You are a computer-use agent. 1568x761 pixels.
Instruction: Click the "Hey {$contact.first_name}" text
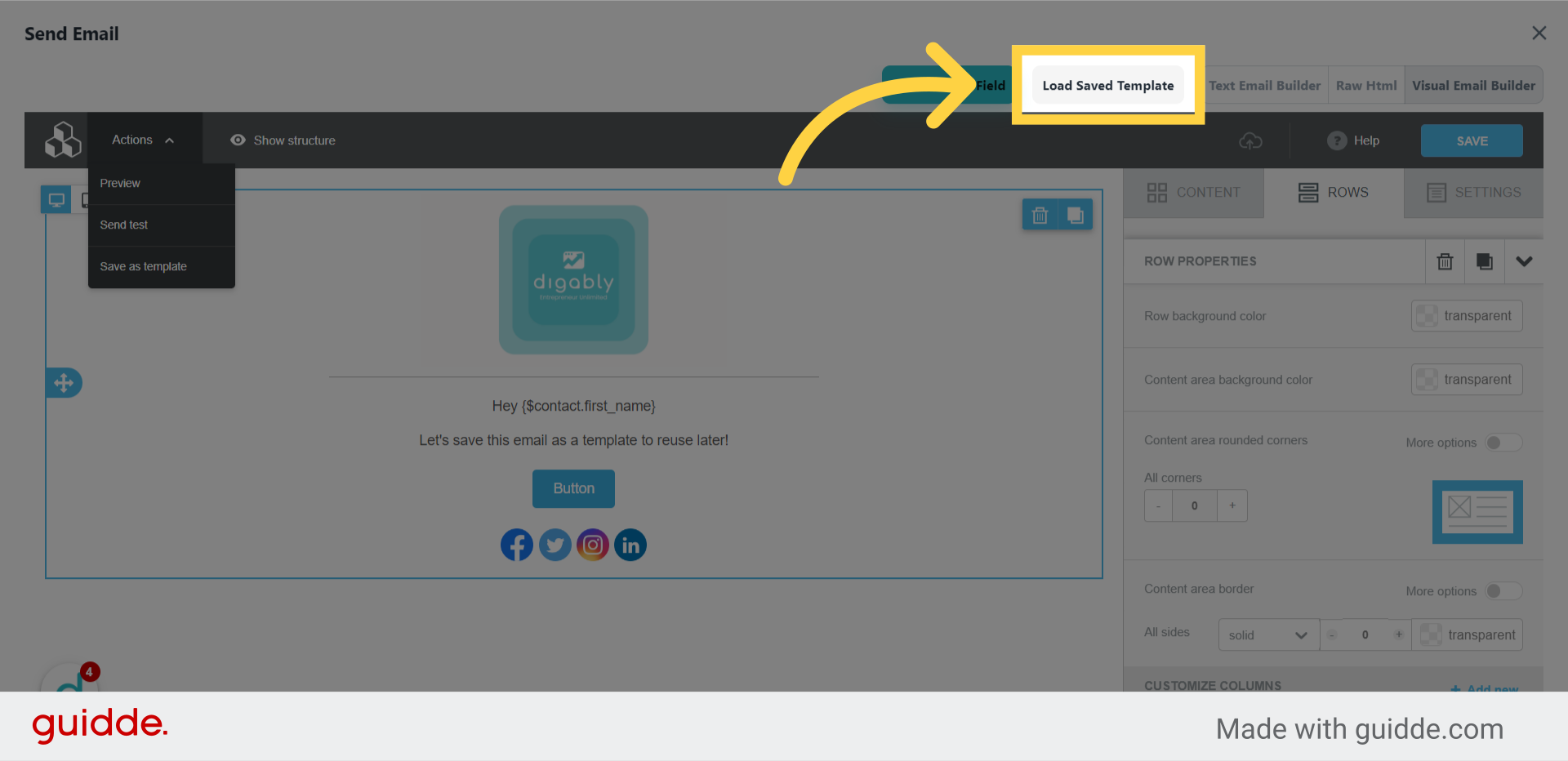[574, 406]
